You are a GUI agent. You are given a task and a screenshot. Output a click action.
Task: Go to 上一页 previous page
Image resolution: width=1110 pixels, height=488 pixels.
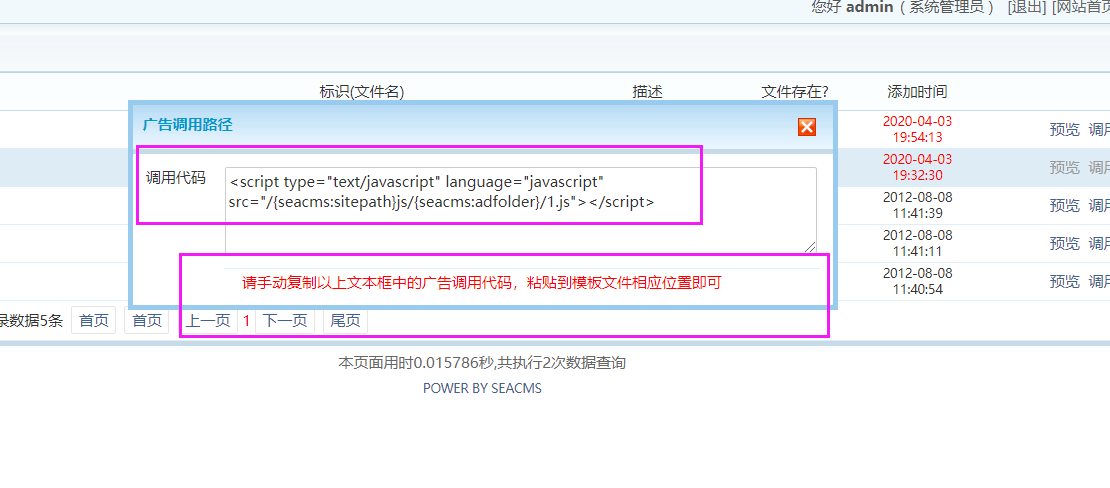(209, 321)
